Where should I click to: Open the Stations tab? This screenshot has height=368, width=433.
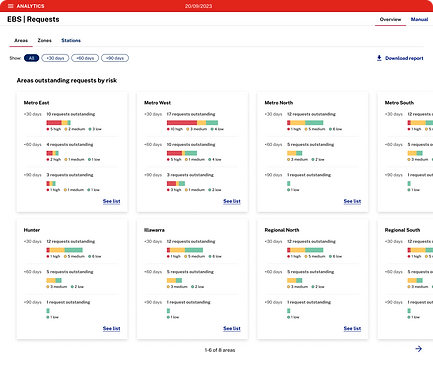pyautogui.click(x=71, y=40)
